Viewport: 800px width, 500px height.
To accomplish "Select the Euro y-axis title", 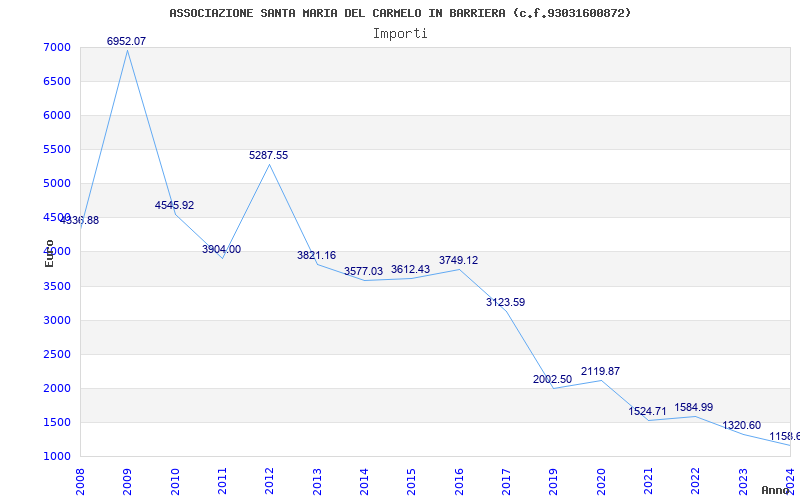I will tap(49, 253).
